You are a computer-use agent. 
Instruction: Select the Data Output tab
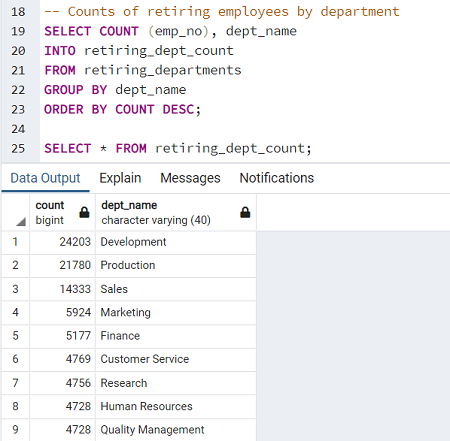click(45, 178)
